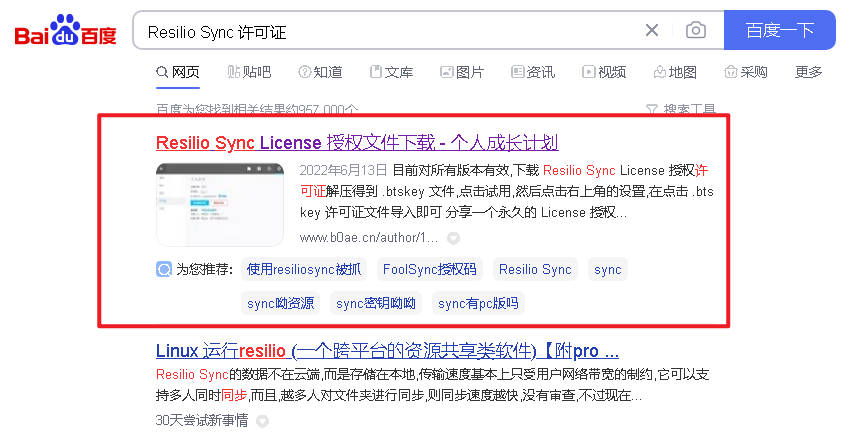The height and width of the screenshot is (437, 865).
Task: Open the first result's thumbnail image
Action: 220,204
